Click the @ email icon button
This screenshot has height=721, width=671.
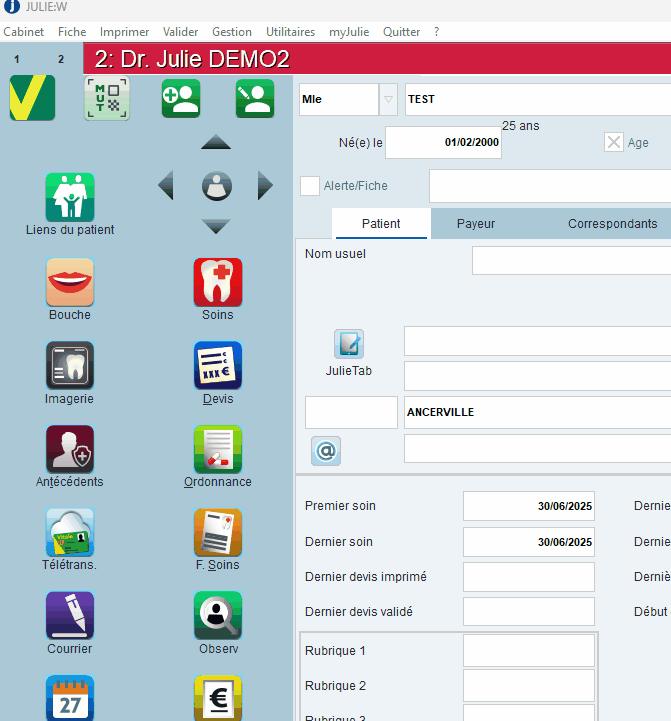coord(326,451)
